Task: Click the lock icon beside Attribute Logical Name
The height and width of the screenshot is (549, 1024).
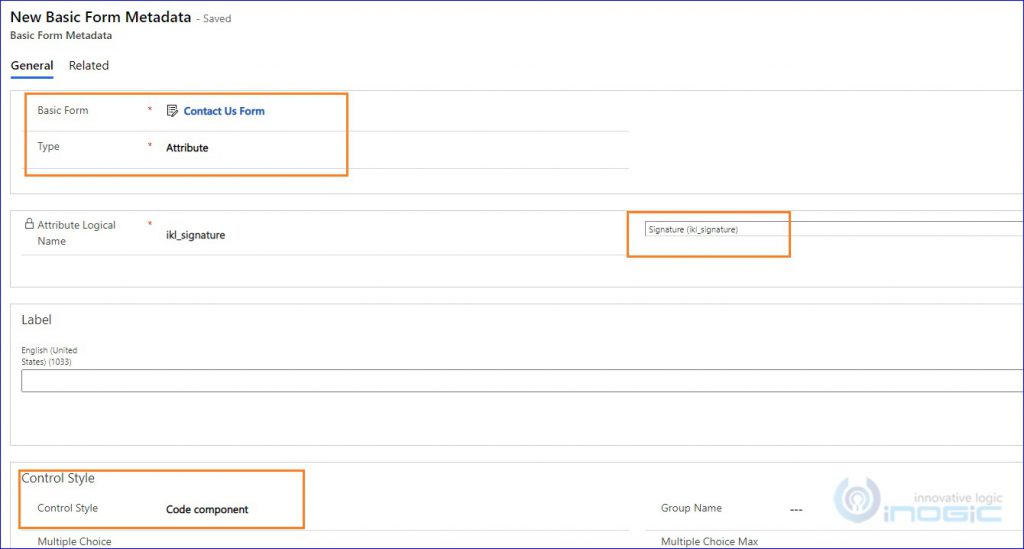Action: coord(28,225)
